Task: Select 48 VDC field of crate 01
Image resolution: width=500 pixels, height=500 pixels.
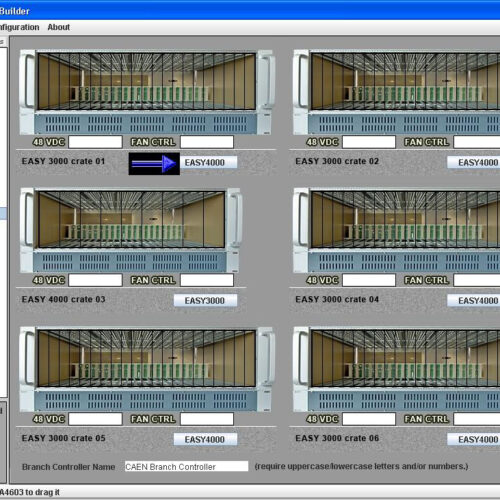Action: (x=95, y=142)
